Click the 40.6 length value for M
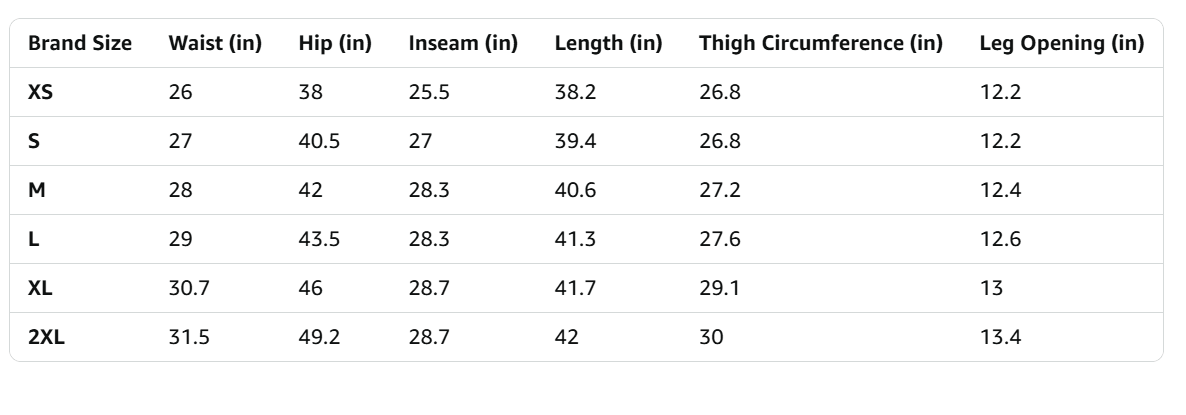 click(575, 190)
